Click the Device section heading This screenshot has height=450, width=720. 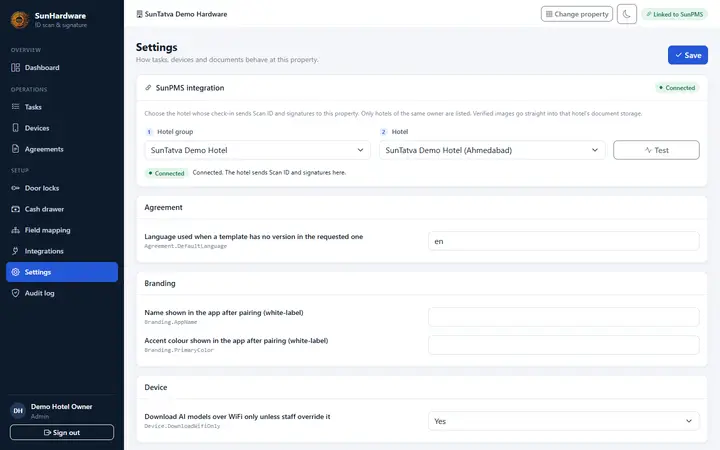(x=156, y=387)
